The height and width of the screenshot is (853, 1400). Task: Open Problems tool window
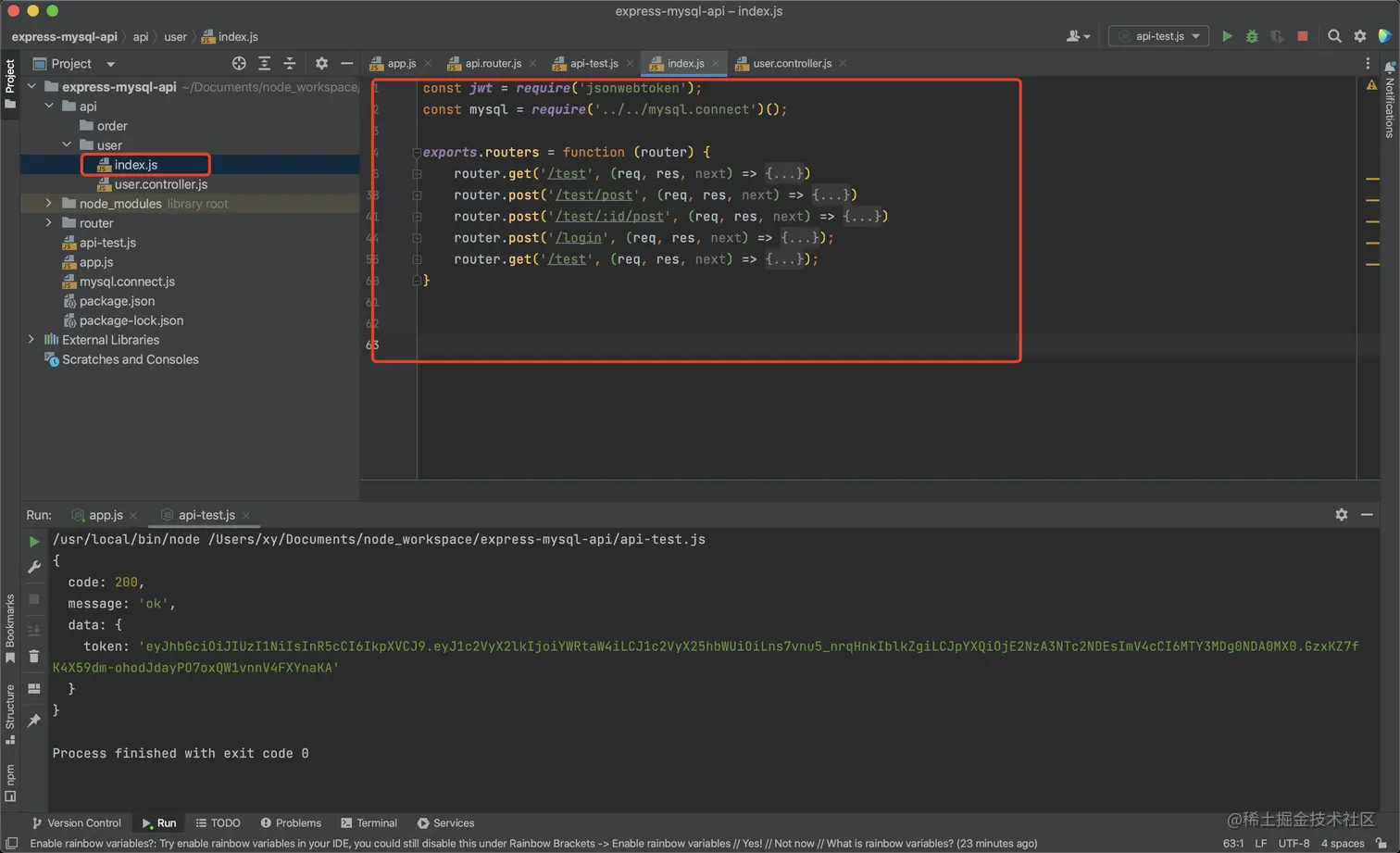[x=291, y=822]
